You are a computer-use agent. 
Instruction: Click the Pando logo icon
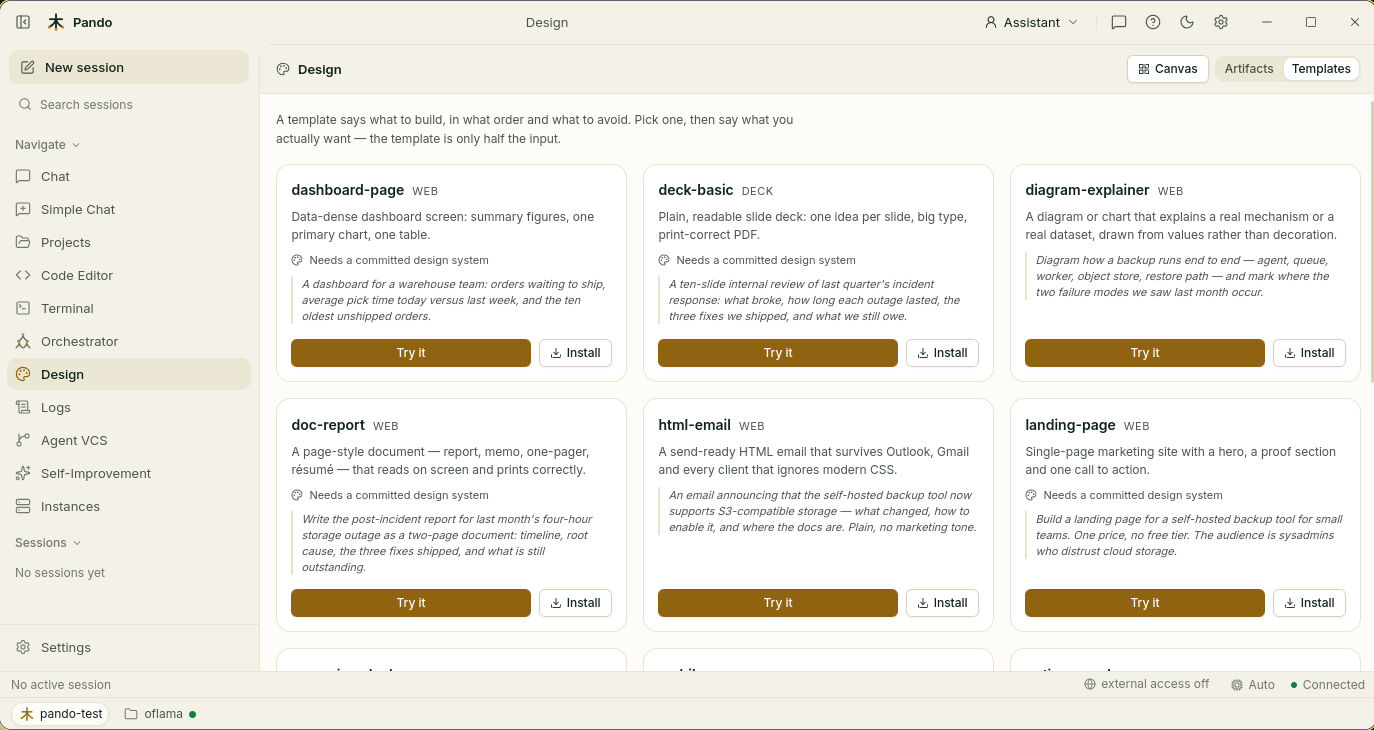tap(56, 22)
